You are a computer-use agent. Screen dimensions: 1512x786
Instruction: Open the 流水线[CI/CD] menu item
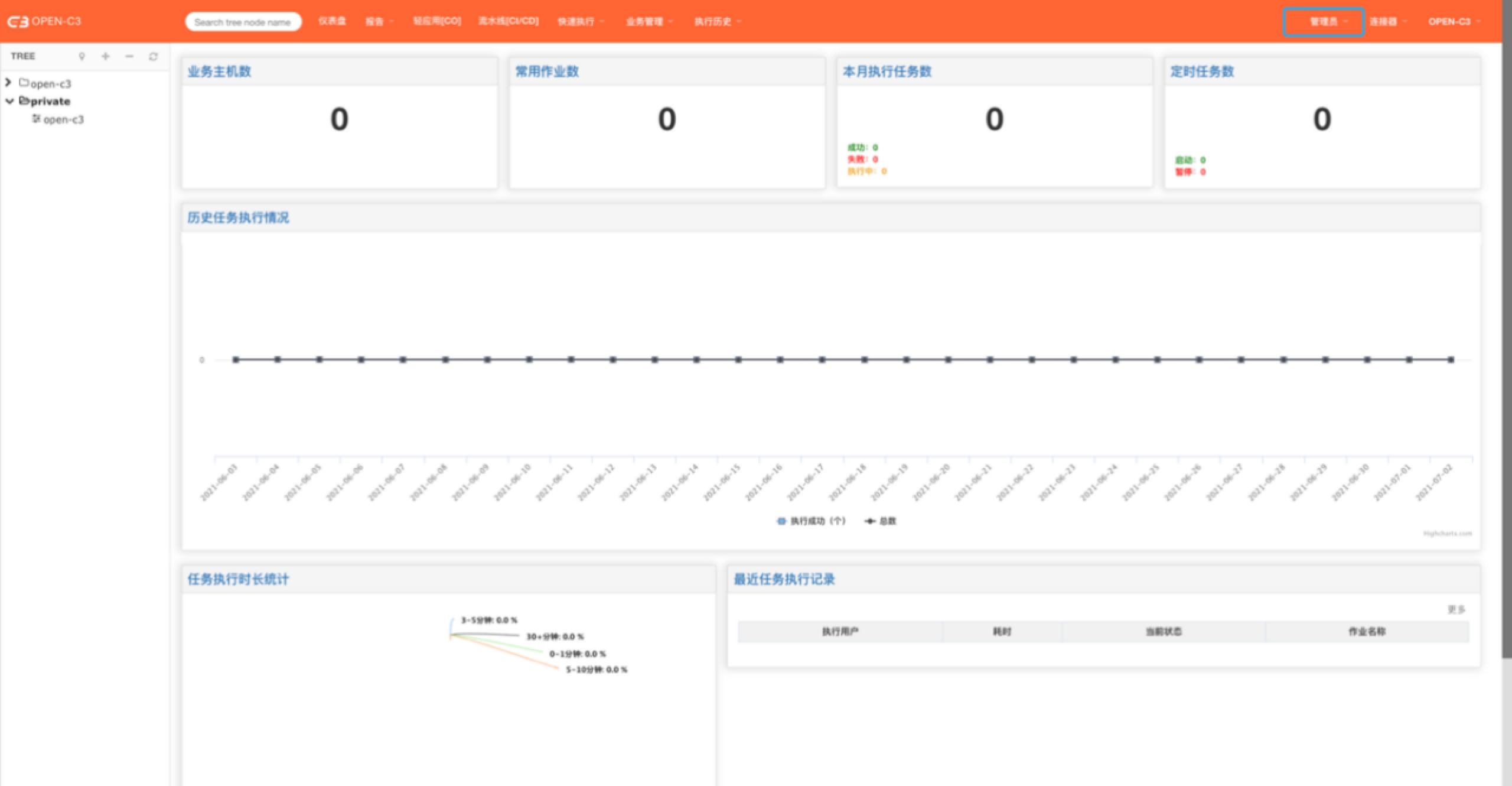pos(508,21)
